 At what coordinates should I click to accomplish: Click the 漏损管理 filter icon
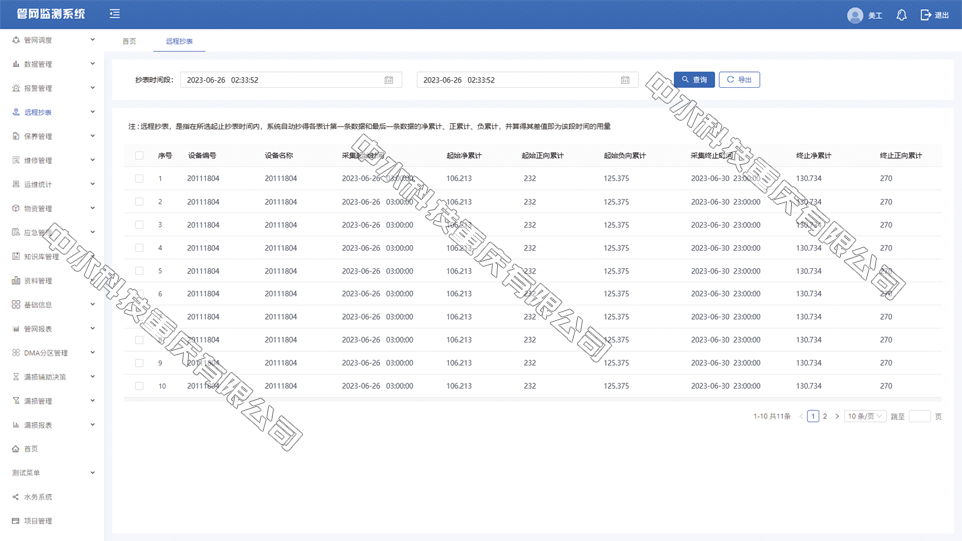(x=16, y=401)
